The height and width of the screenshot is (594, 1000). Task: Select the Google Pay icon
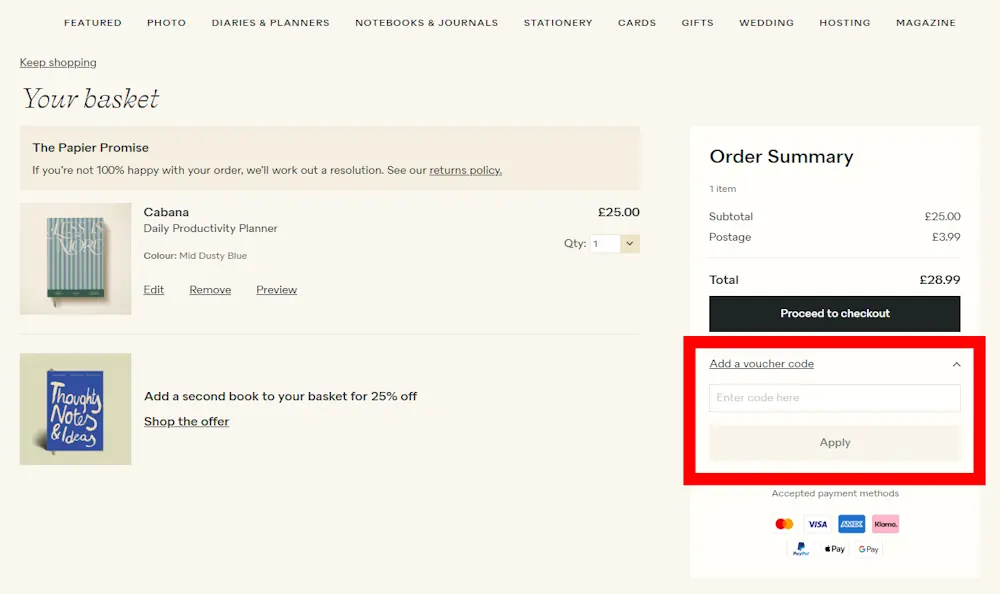pyautogui.click(x=868, y=548)
